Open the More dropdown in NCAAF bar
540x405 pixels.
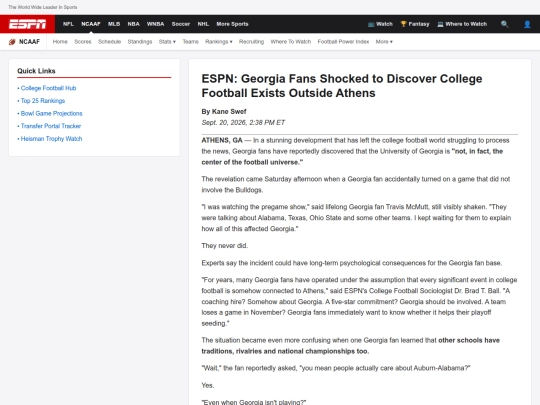click(x=384, y=42)
